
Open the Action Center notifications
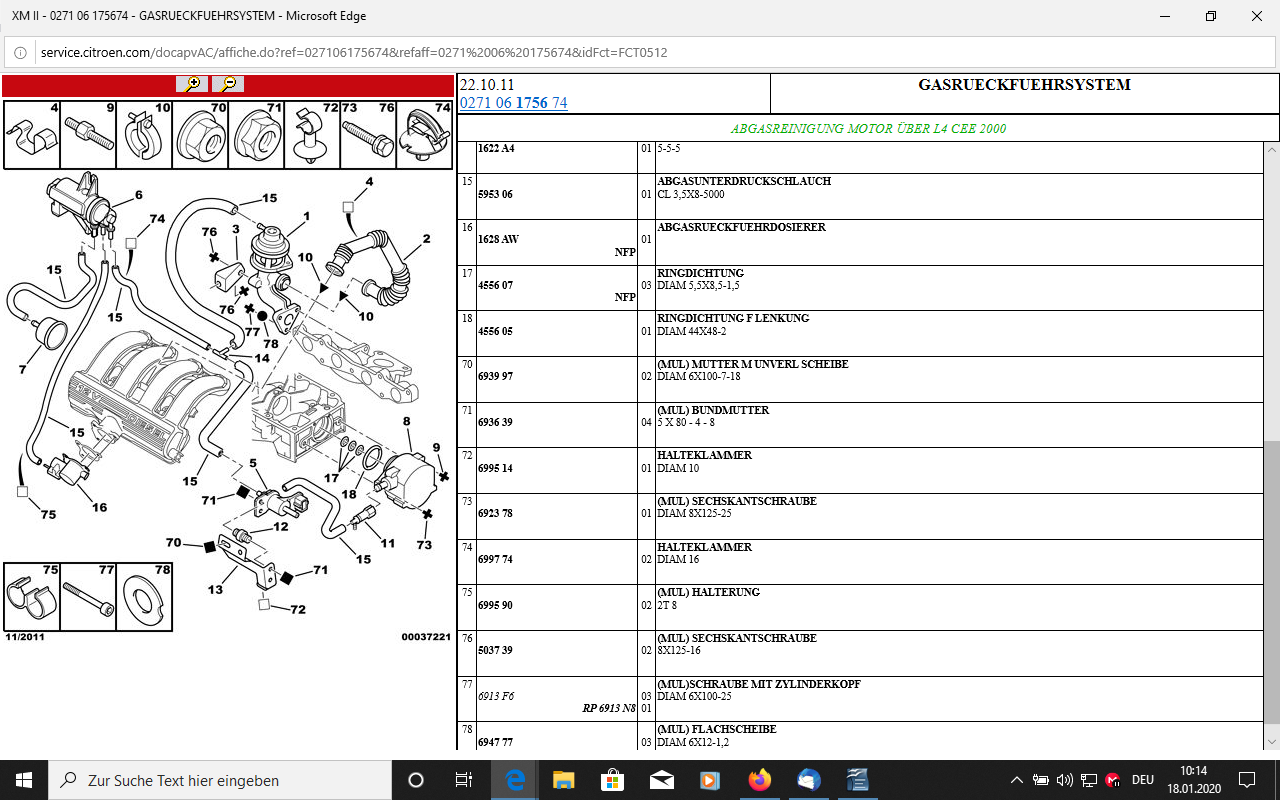pyautogui.click(x=1247, y=780)
